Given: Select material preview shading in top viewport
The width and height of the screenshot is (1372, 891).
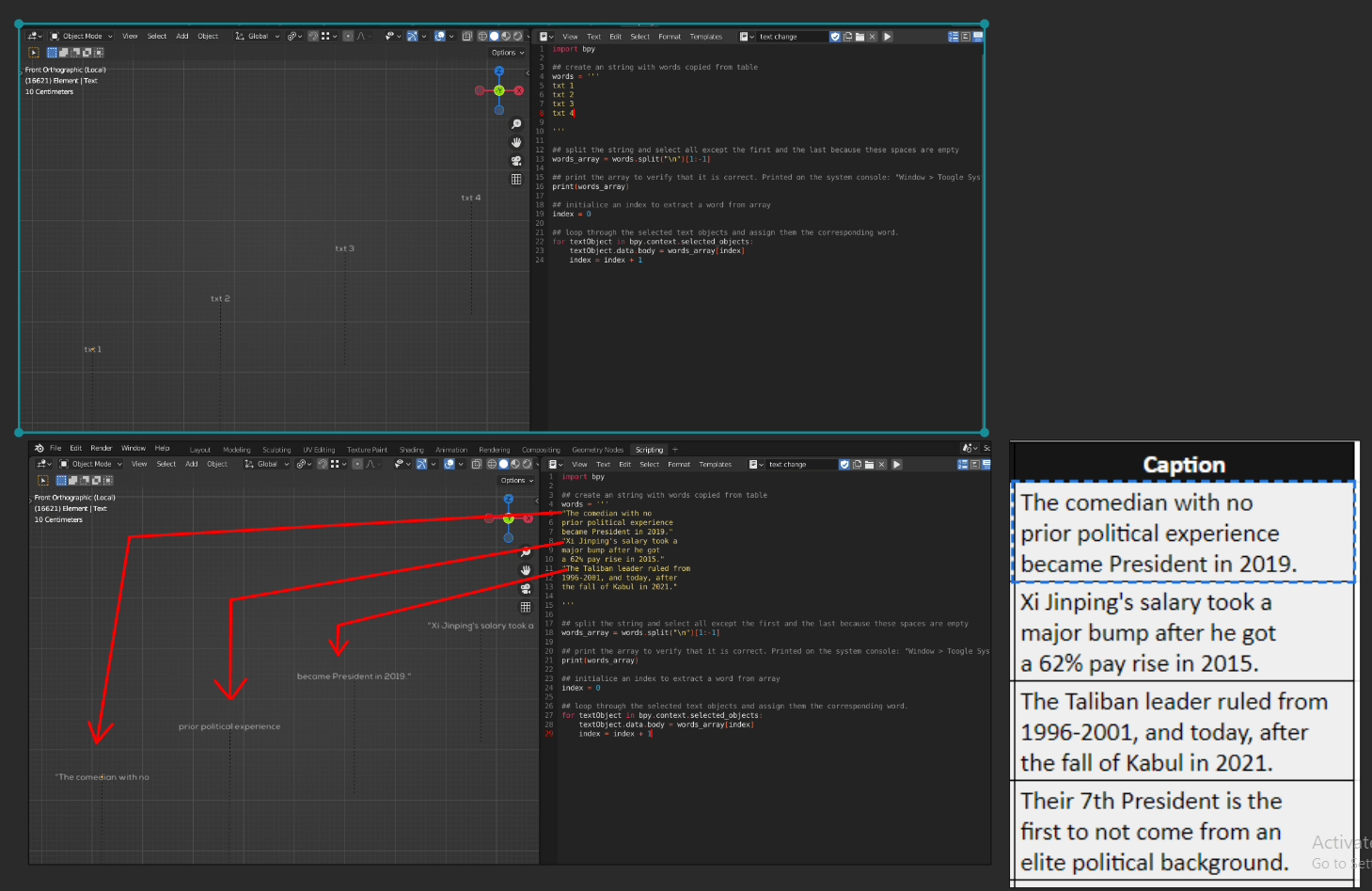Looking at the screenshot, I should pyautogui.click(x=506, y=37).
